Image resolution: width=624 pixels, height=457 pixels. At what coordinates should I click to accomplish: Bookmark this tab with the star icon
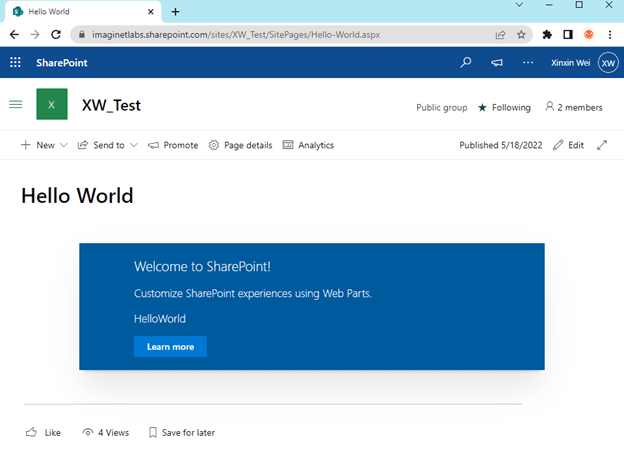click(x=521, y=35)
